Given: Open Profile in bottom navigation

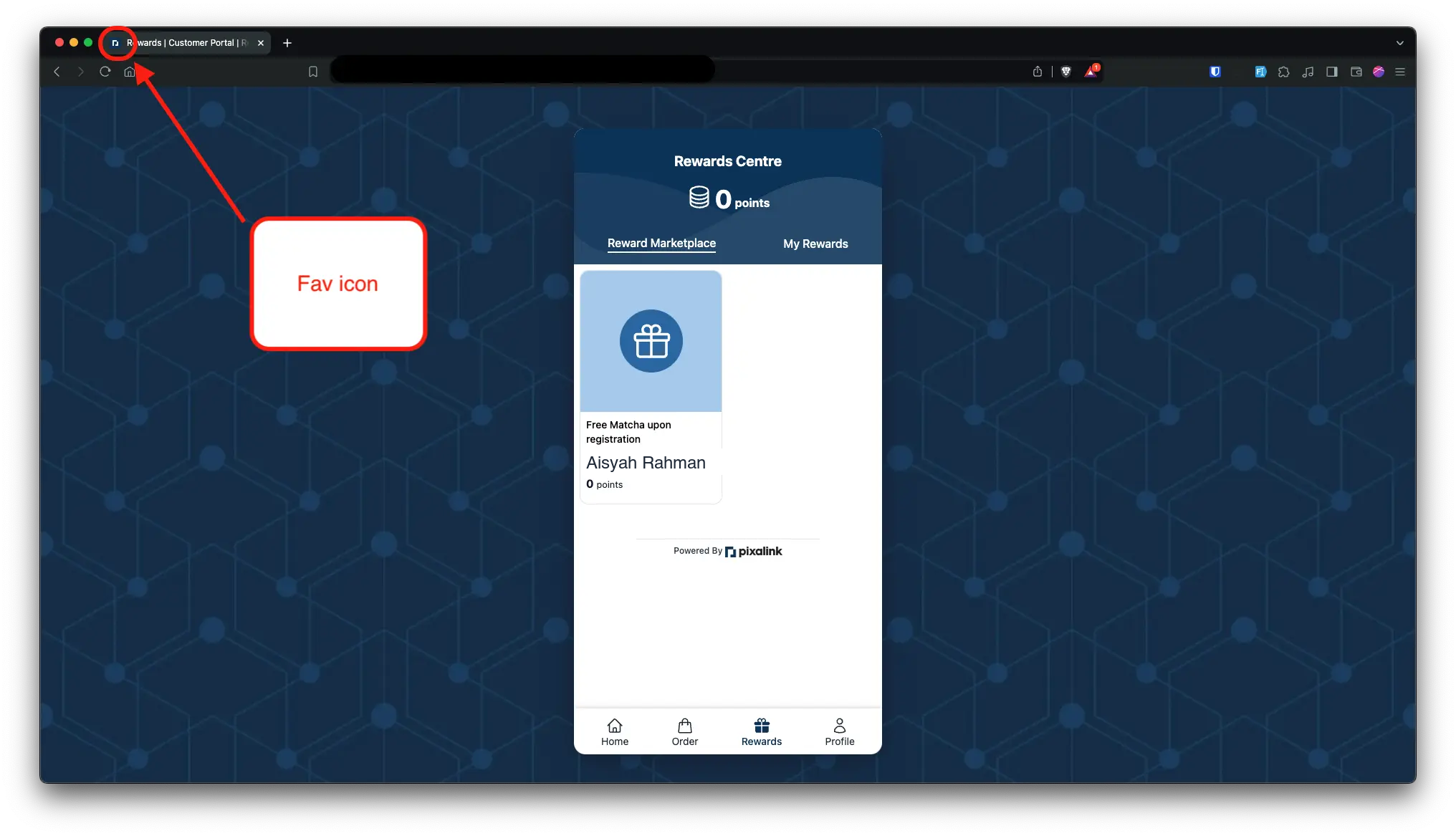Looking at the screenshot, I should (x=840, y=732).
